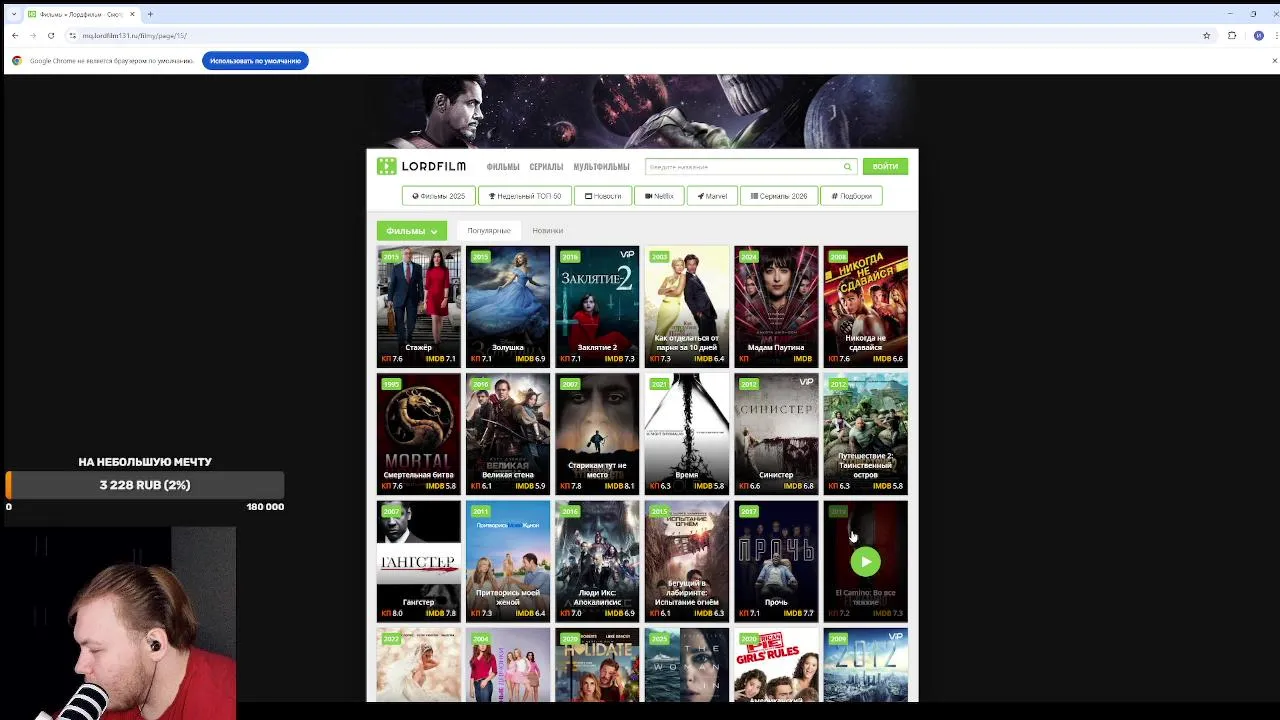Open the Время movie poster
This screenshot has width=1280, height=720.
coord(687,434)
